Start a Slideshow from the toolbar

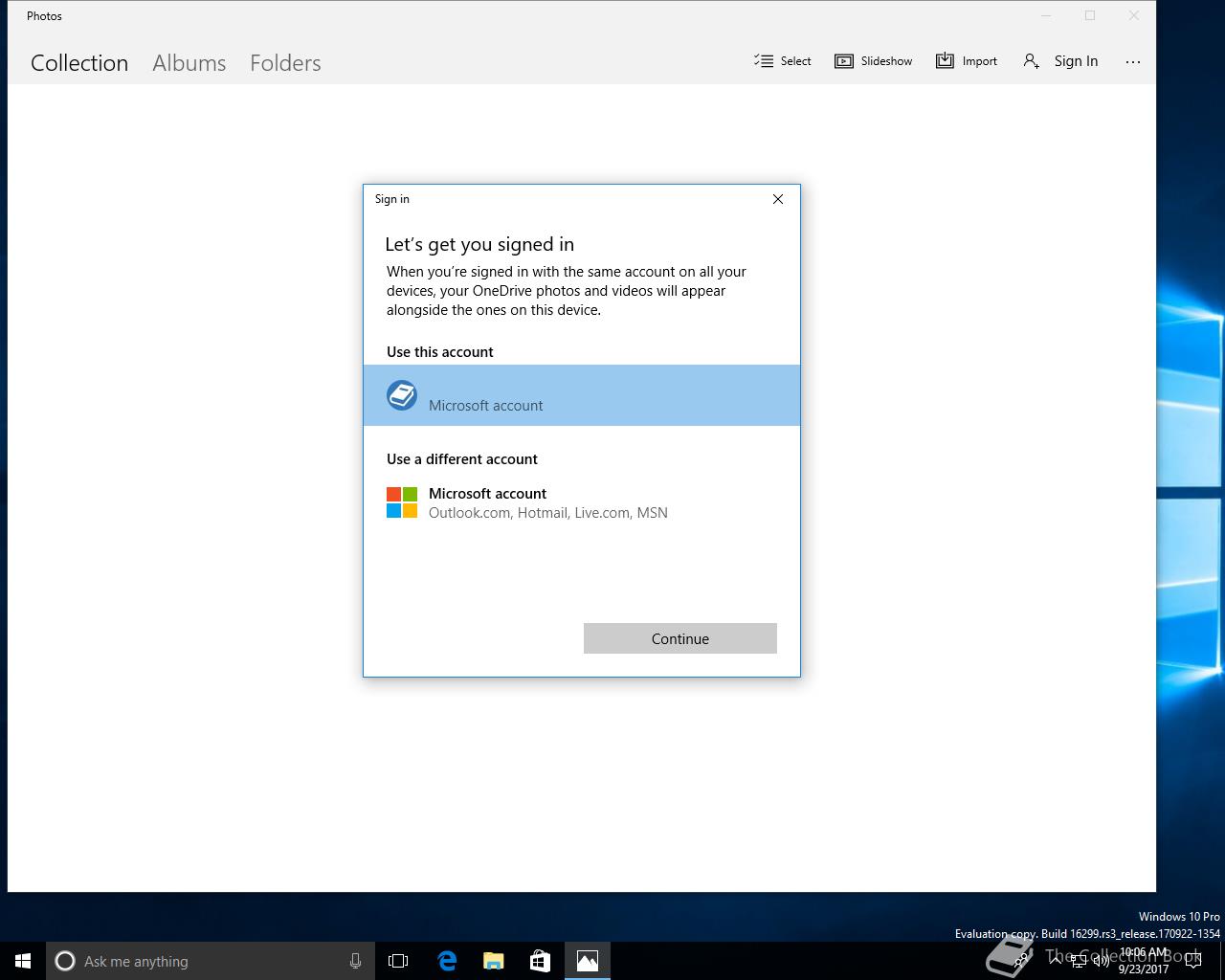tap(874, 61)
